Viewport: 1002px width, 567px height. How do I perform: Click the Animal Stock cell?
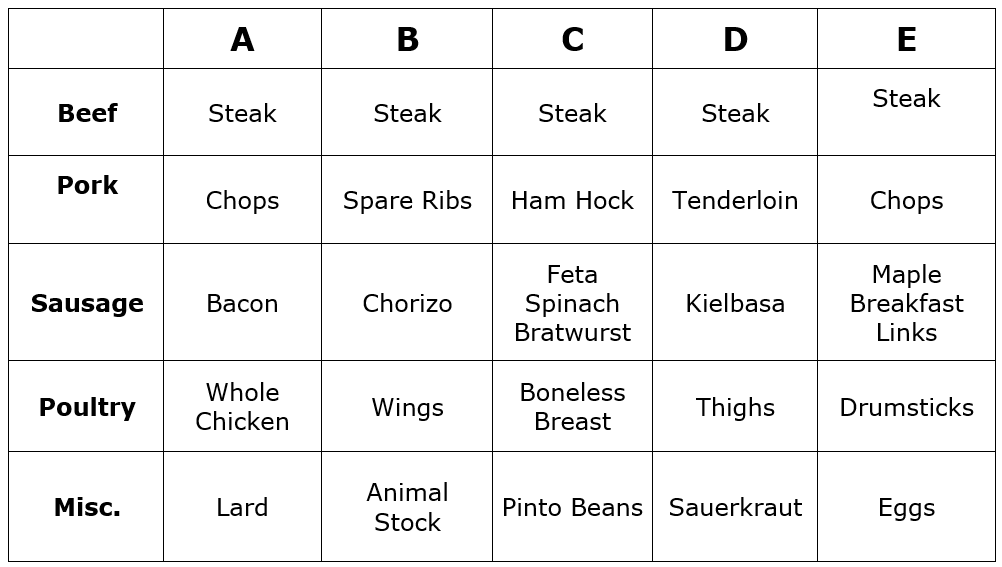click(x=407, y=507)
